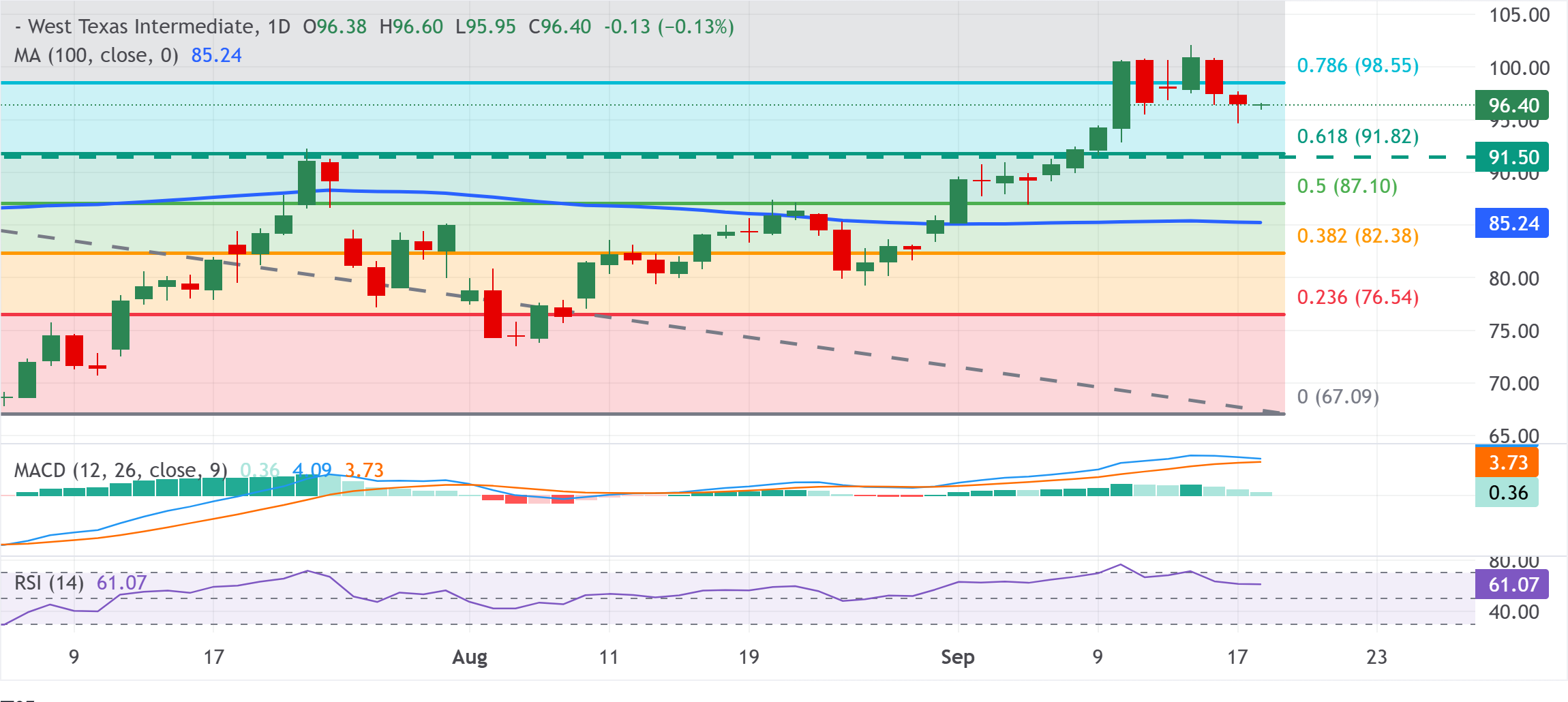1568x702 pixels.
Task: Click the current price tag 96.40
Action: pos(1512,106)
